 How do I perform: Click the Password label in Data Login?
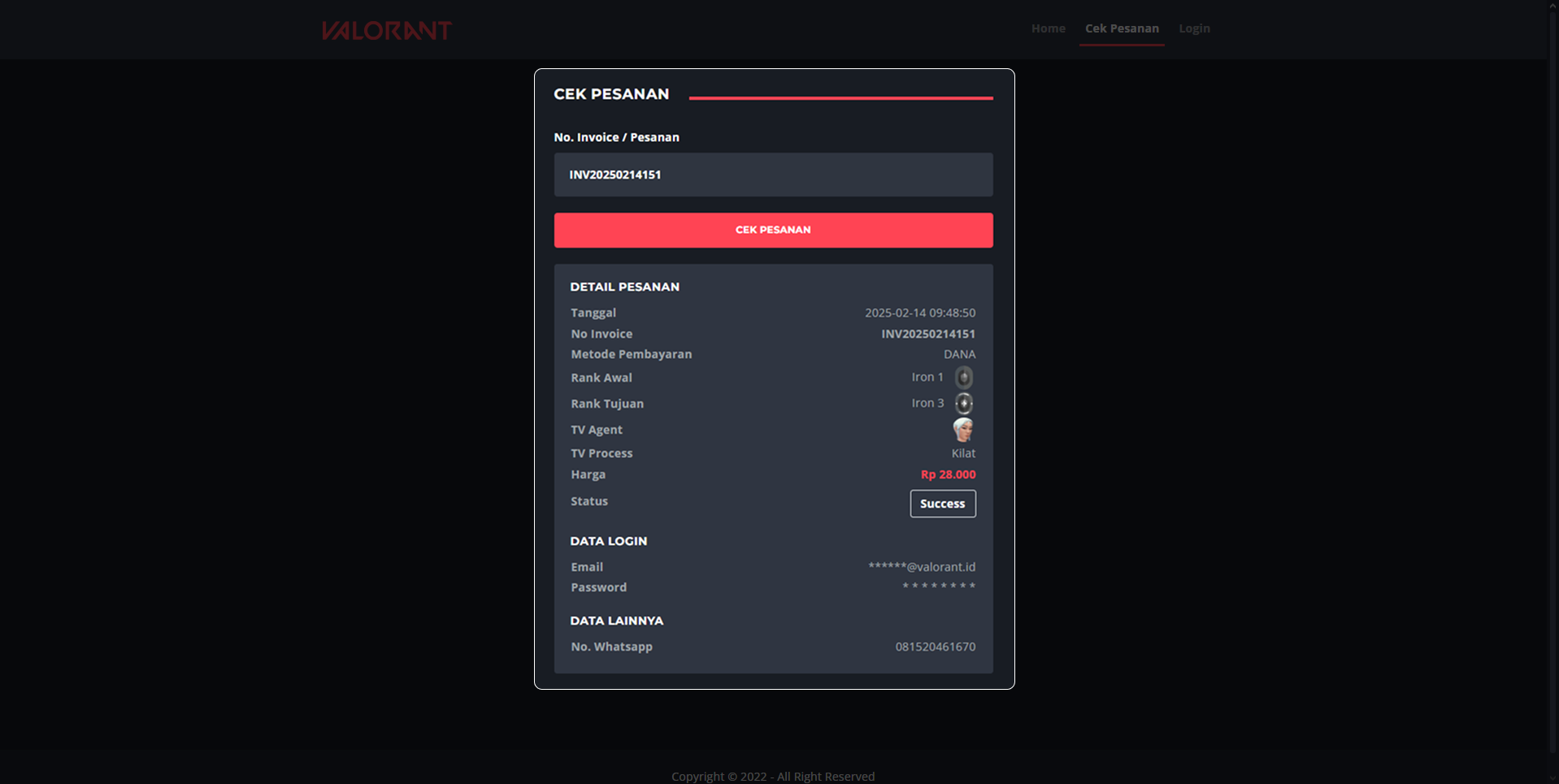pyautogui.click(x=598, y=587)
